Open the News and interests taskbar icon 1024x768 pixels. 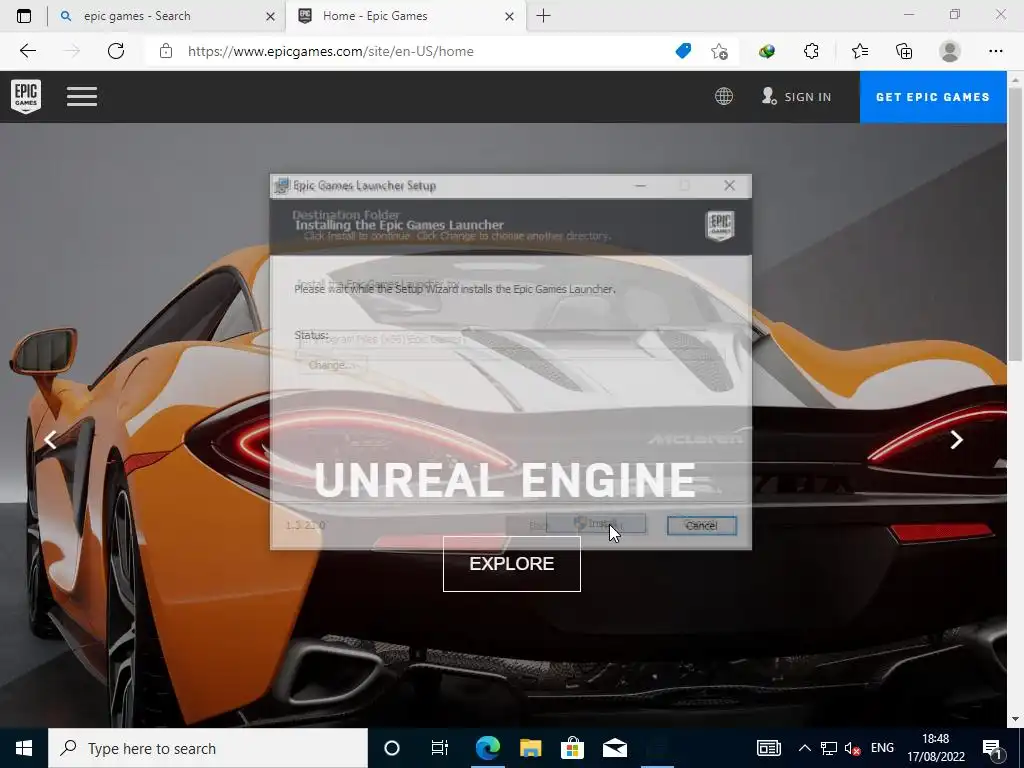point(769,748)
